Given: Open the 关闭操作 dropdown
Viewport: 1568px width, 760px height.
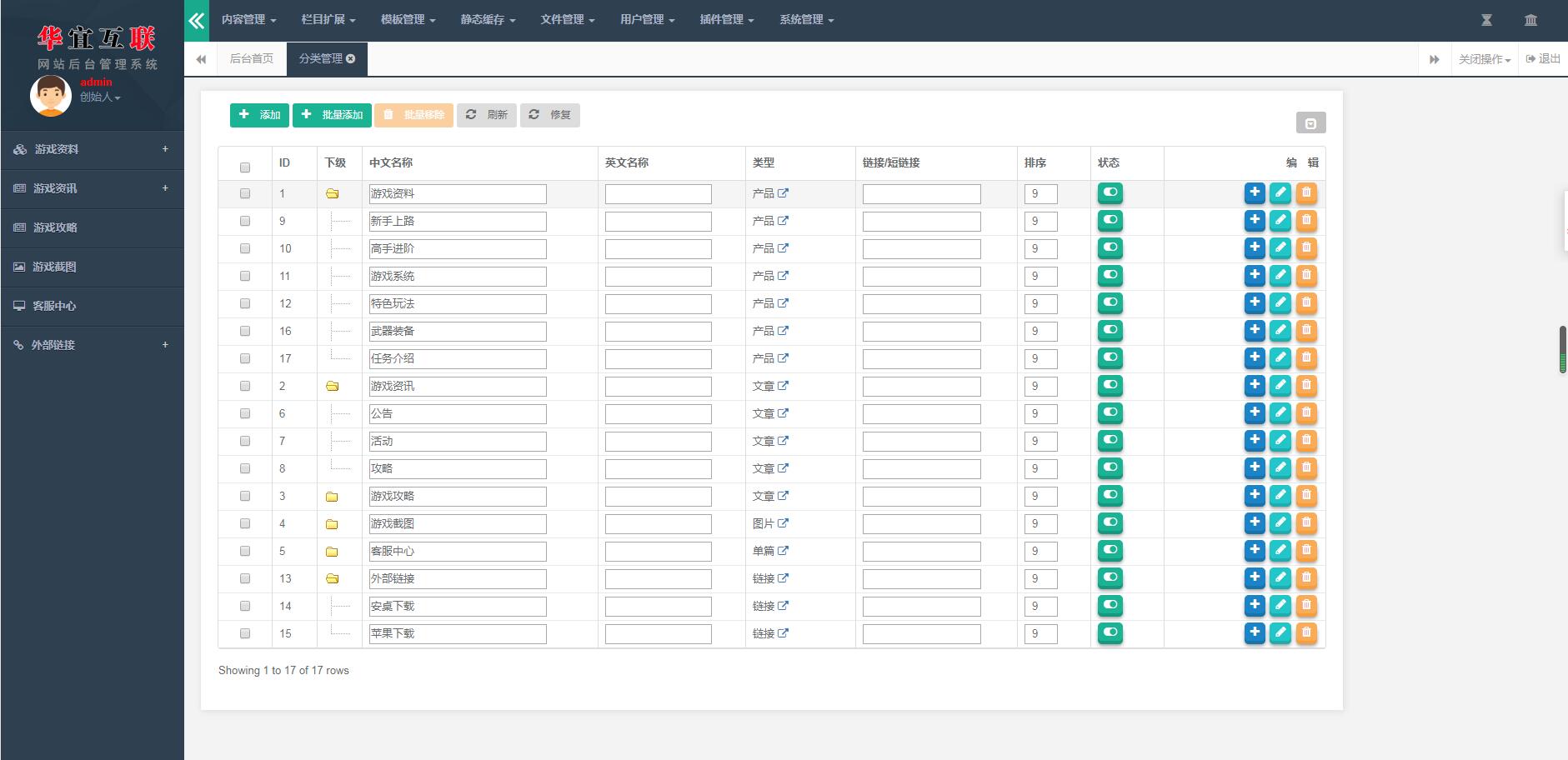Looking at the screenshot, I should pos(1485,59).
